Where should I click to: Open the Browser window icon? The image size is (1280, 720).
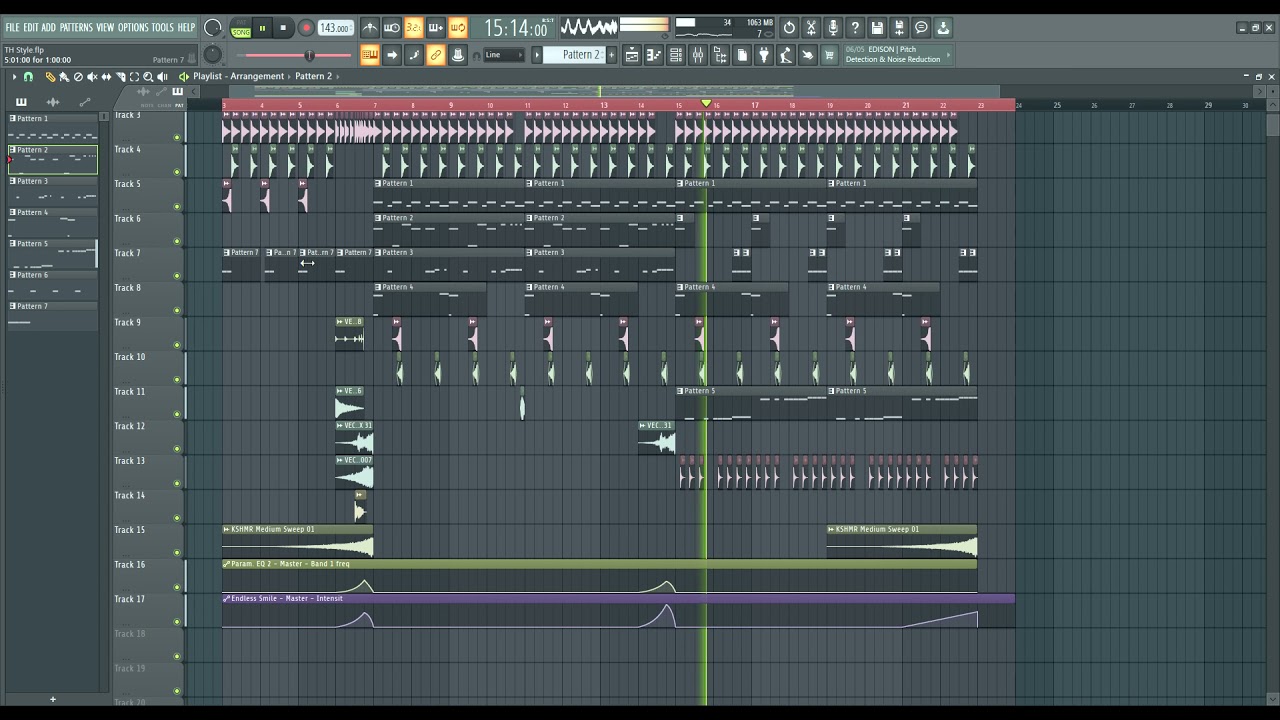720,55
